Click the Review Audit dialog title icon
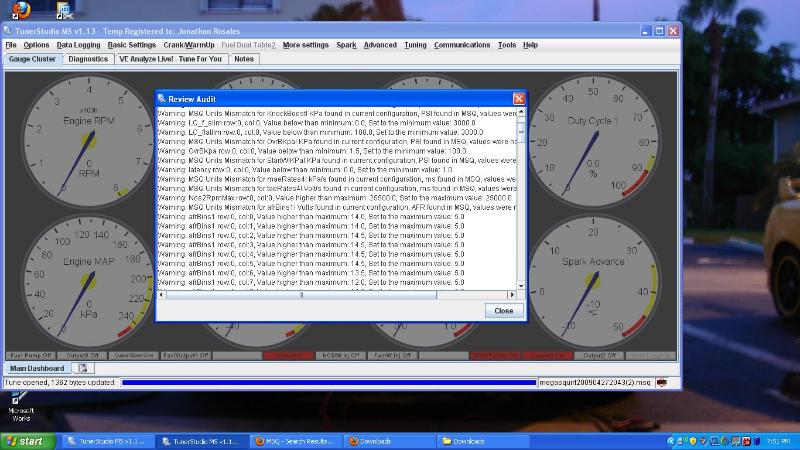The image size is (800, 450). pos(162,99)
